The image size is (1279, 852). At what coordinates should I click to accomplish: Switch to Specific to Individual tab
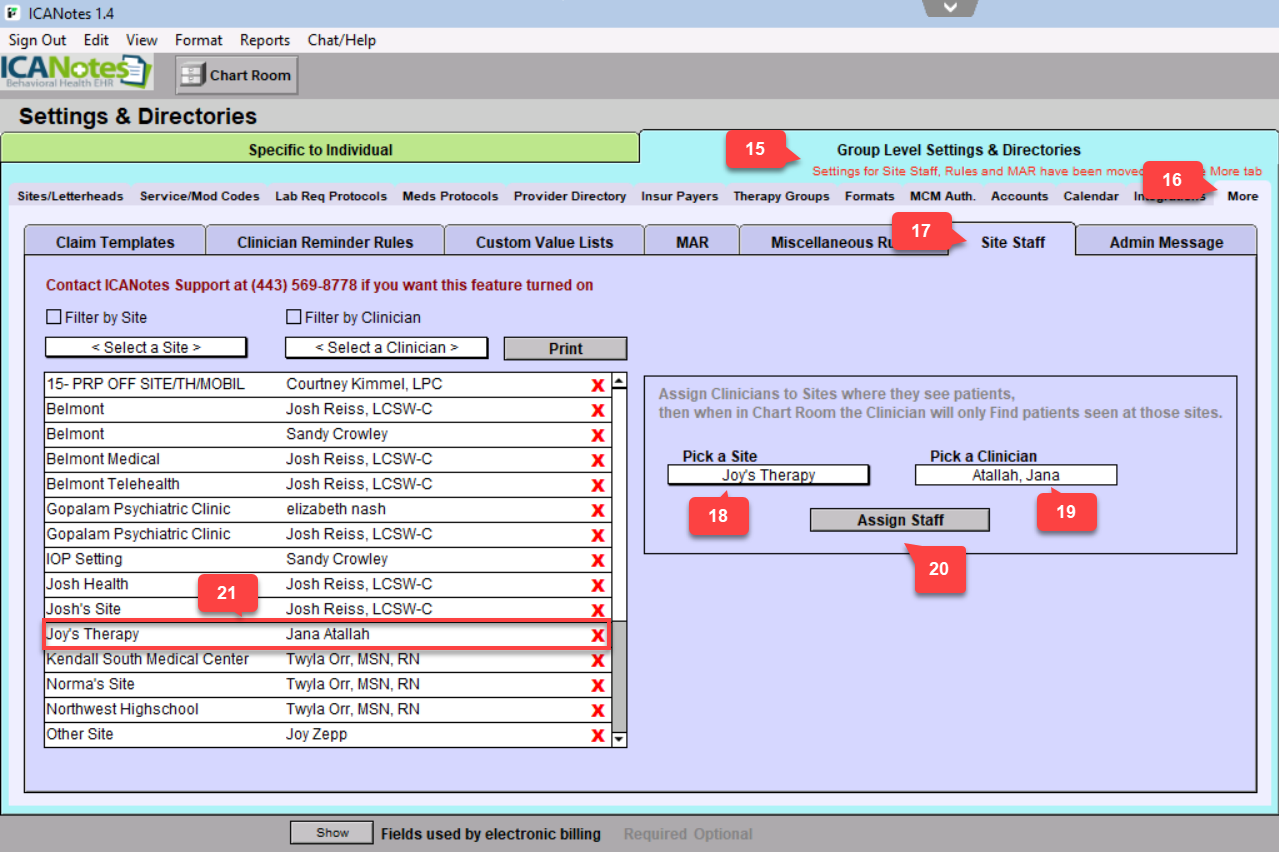pyautogui.click(x=320, y=150)
